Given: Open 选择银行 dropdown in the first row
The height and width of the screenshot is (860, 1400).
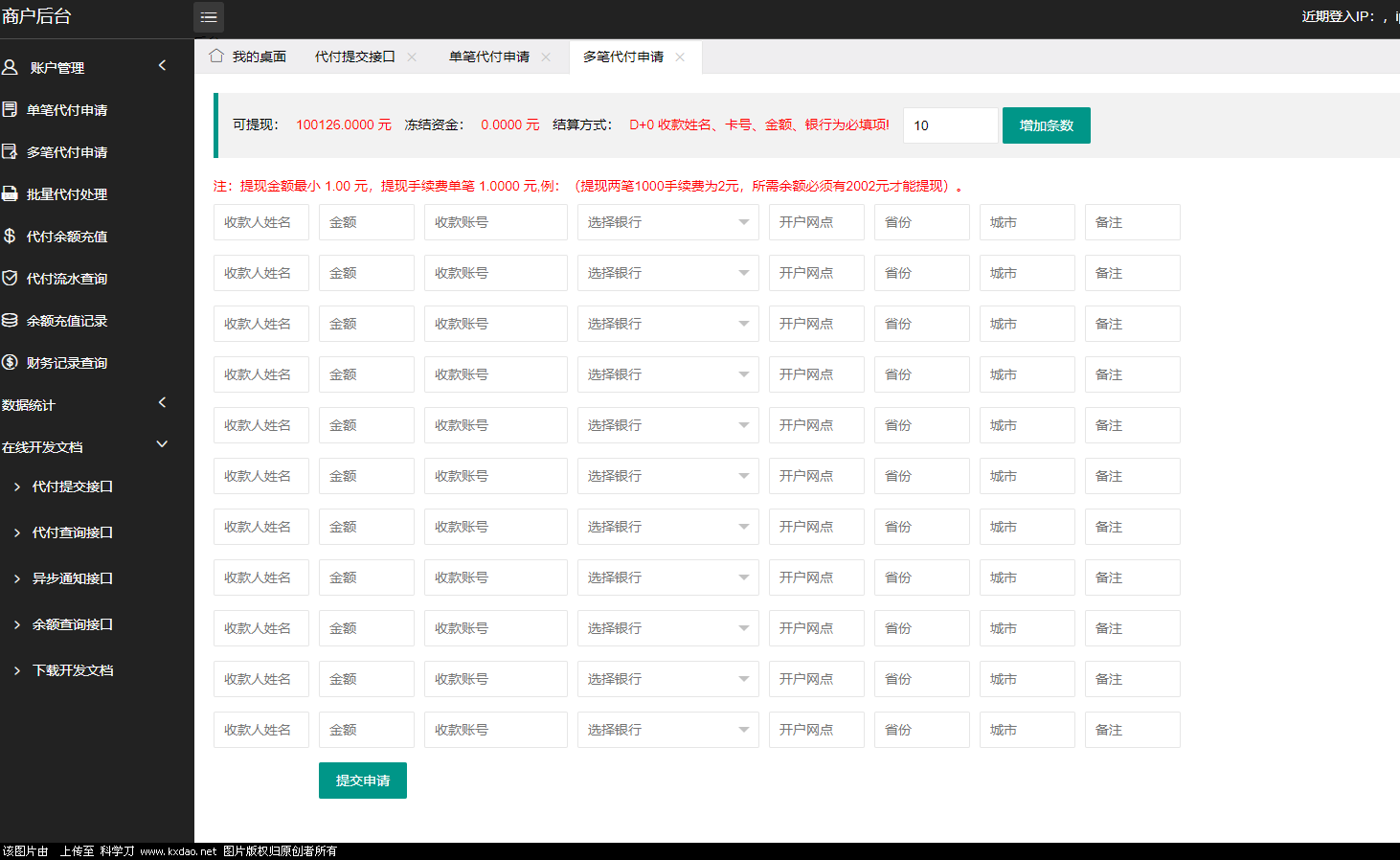Looking at the screenshot, I should pyautogui.click(x=668, y=222).
